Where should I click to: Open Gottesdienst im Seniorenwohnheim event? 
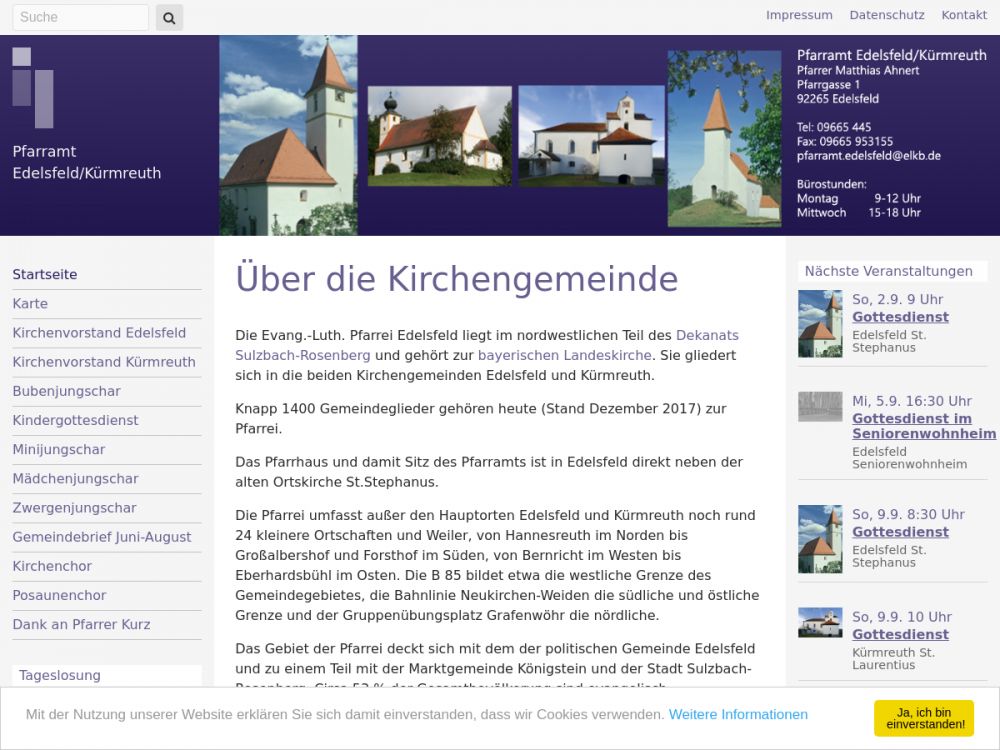(923, 426)
